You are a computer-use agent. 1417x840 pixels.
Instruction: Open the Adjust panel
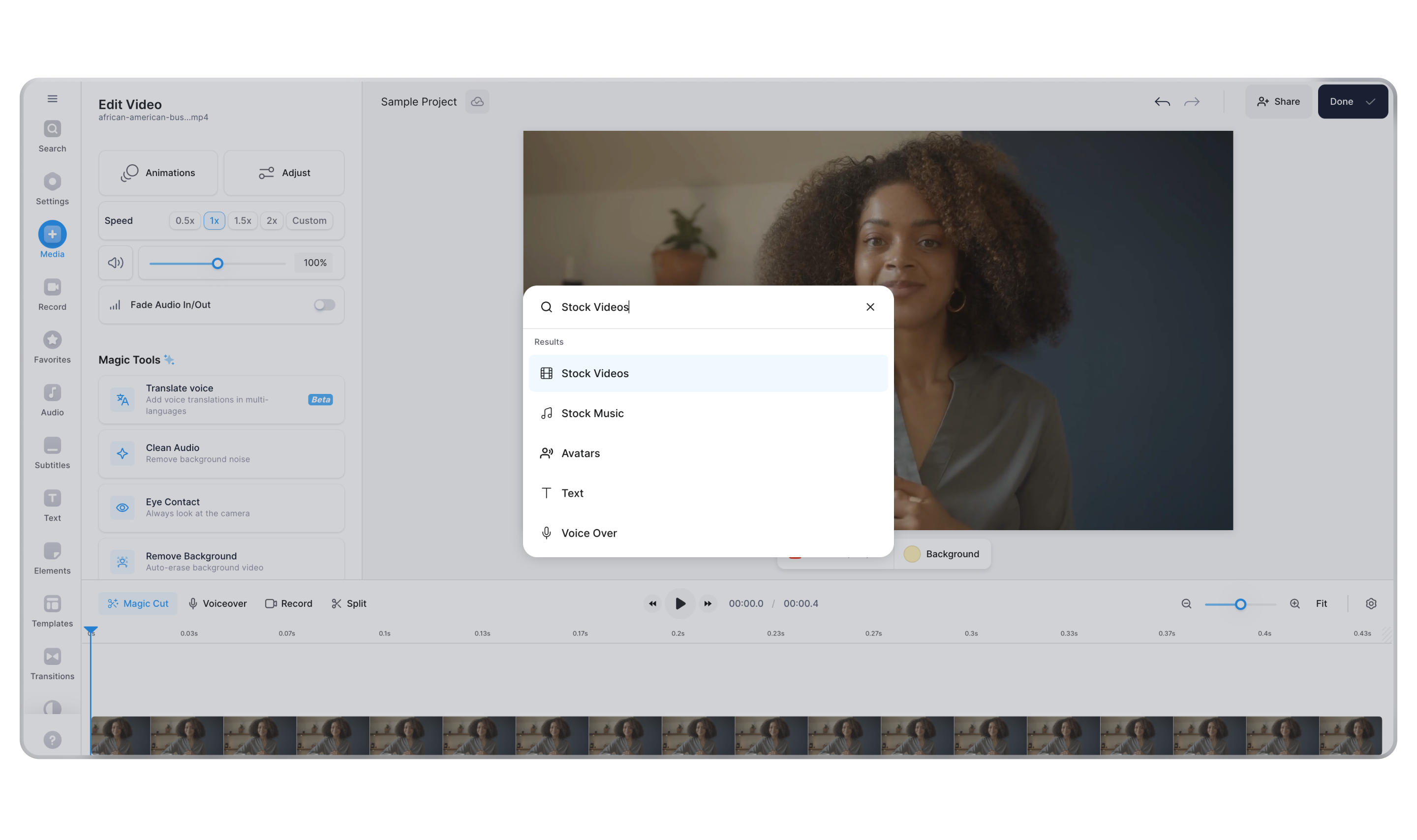coord(283,173)
